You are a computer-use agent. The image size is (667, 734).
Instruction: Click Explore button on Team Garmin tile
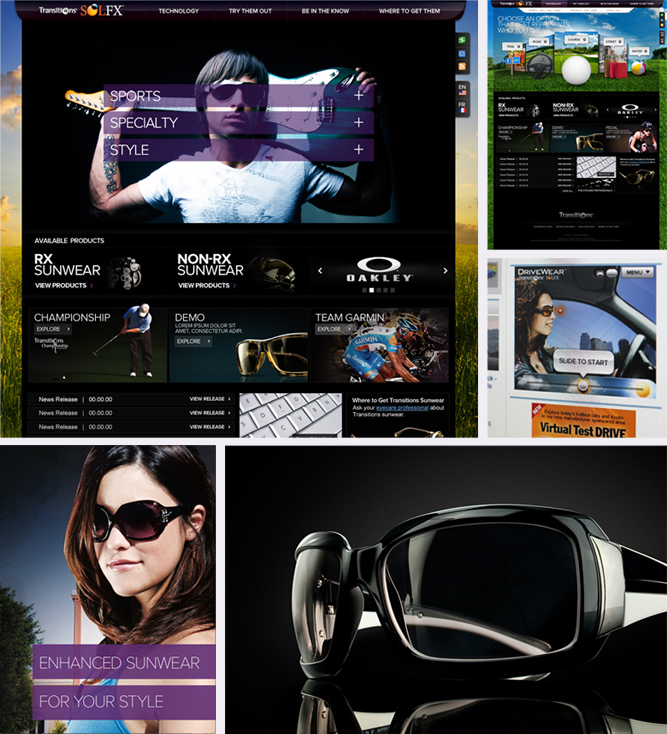(334, 329)
